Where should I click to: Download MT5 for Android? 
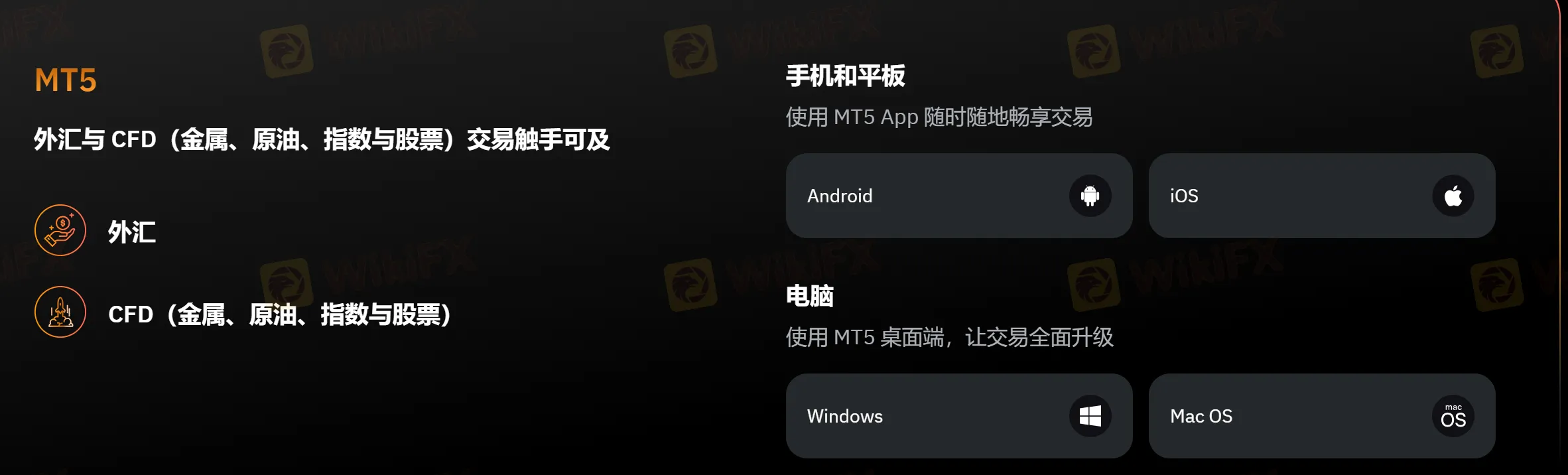point(959,196)
